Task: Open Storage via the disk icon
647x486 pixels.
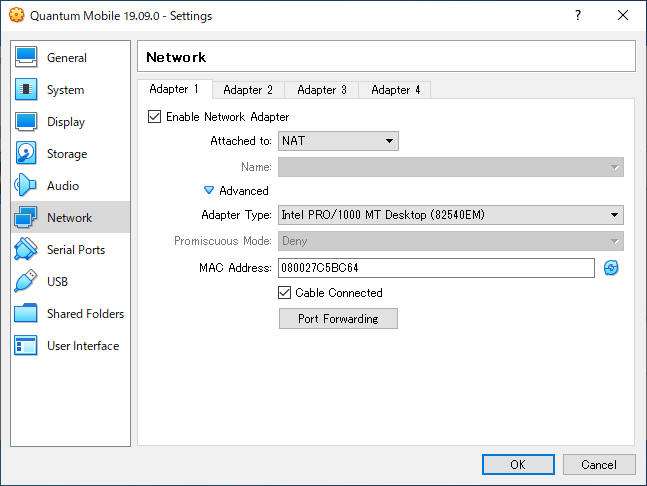Action: point(26,153)
